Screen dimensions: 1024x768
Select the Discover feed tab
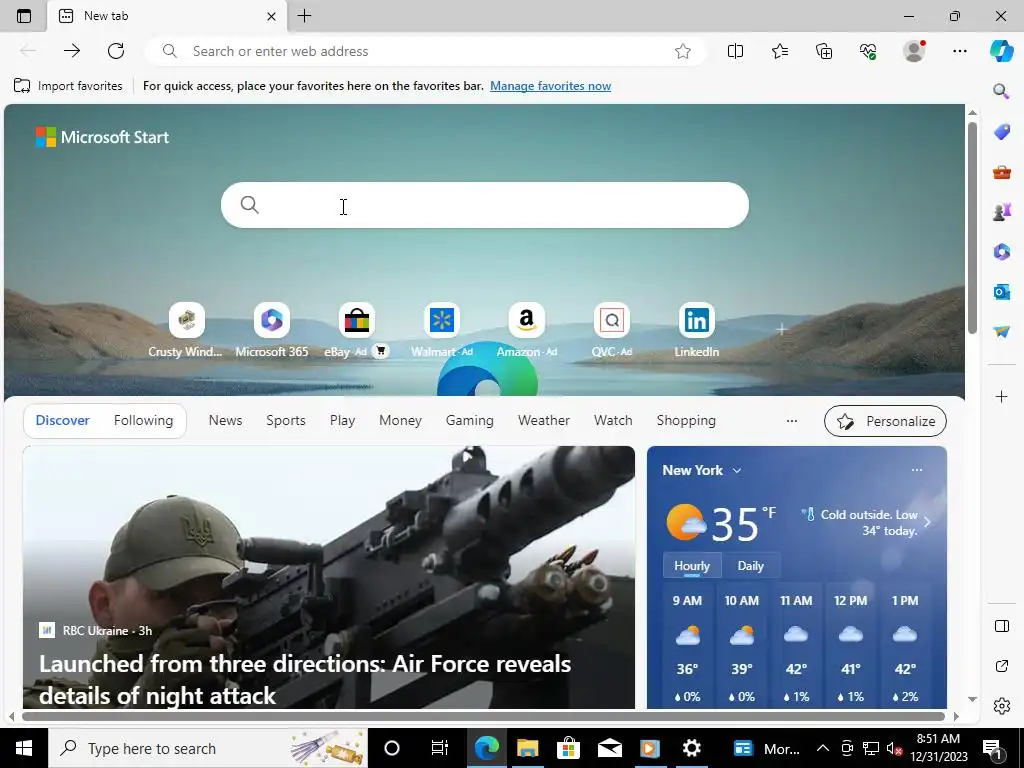click(x=63, y=421)
